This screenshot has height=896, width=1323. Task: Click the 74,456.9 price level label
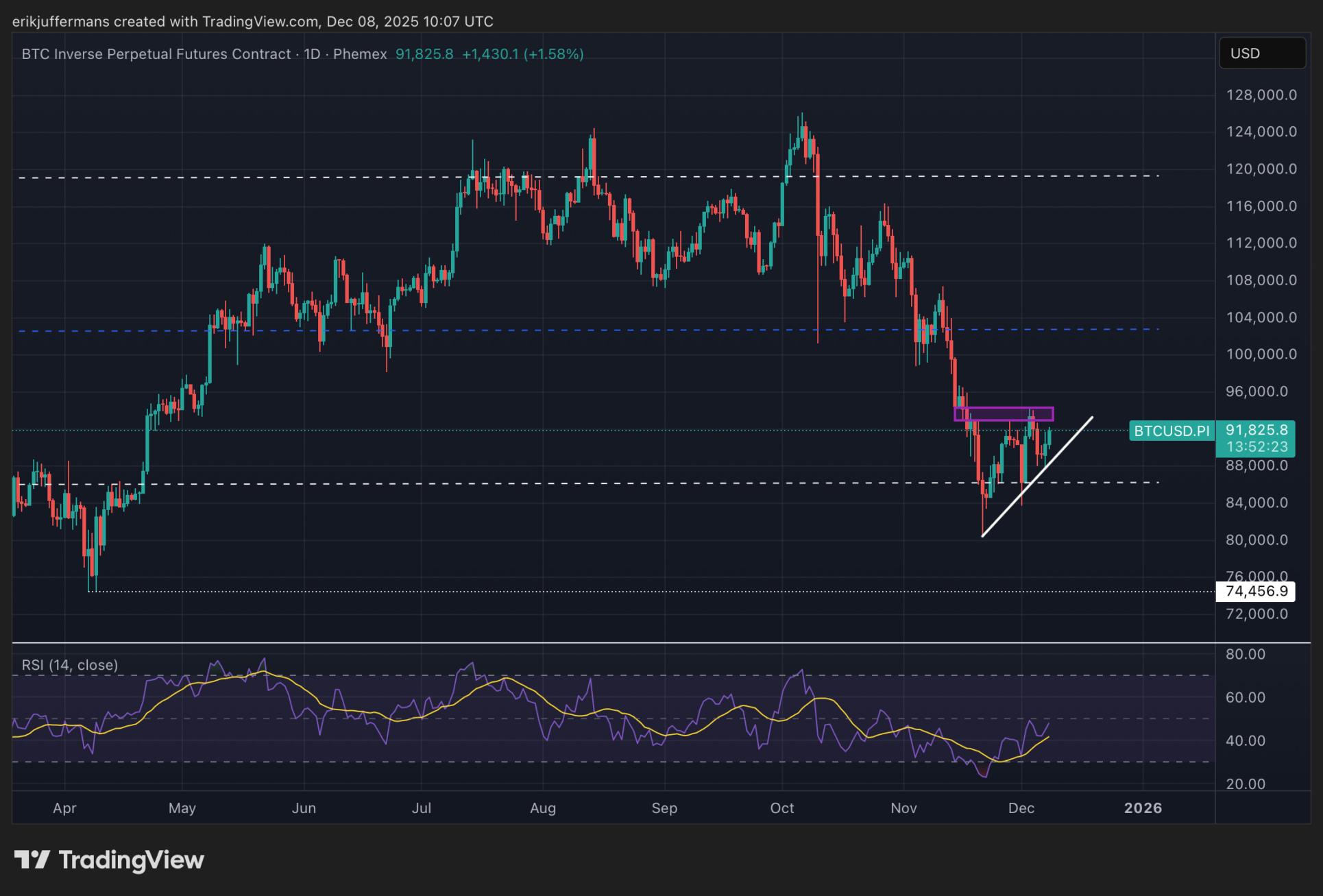point(1256,591)
